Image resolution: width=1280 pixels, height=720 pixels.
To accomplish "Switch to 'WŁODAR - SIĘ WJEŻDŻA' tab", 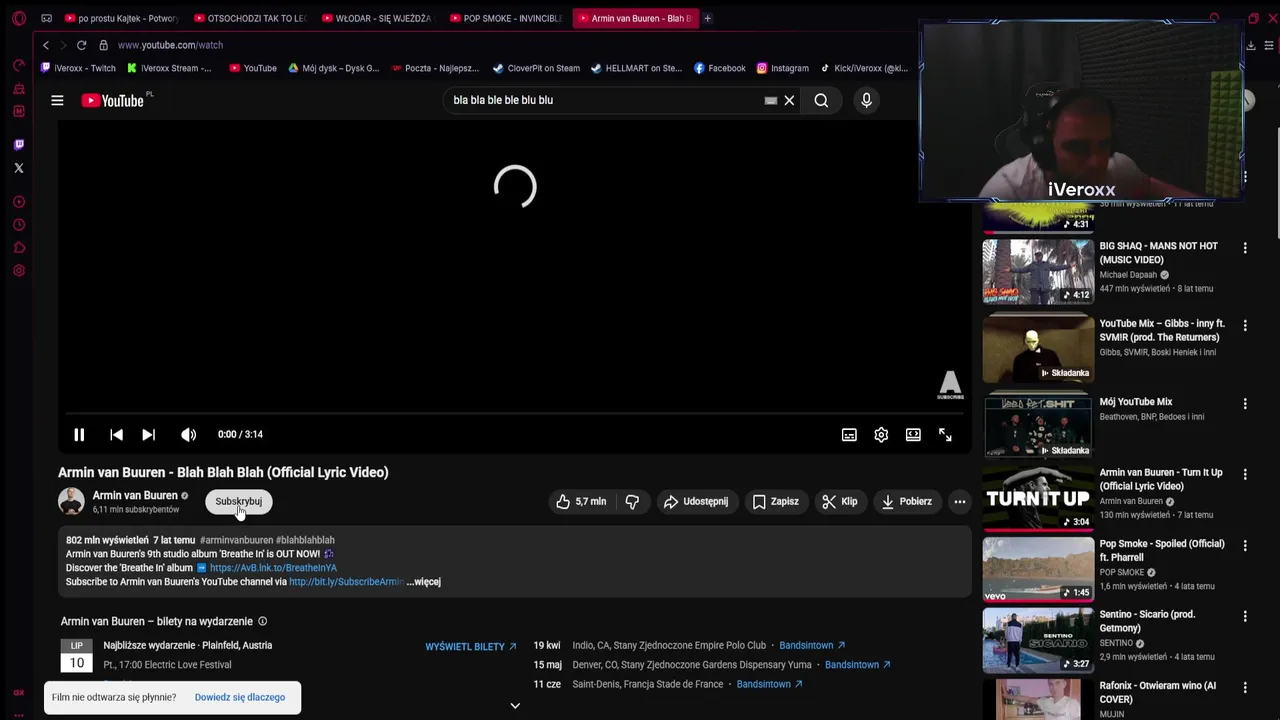I will (x=378, y=18).
